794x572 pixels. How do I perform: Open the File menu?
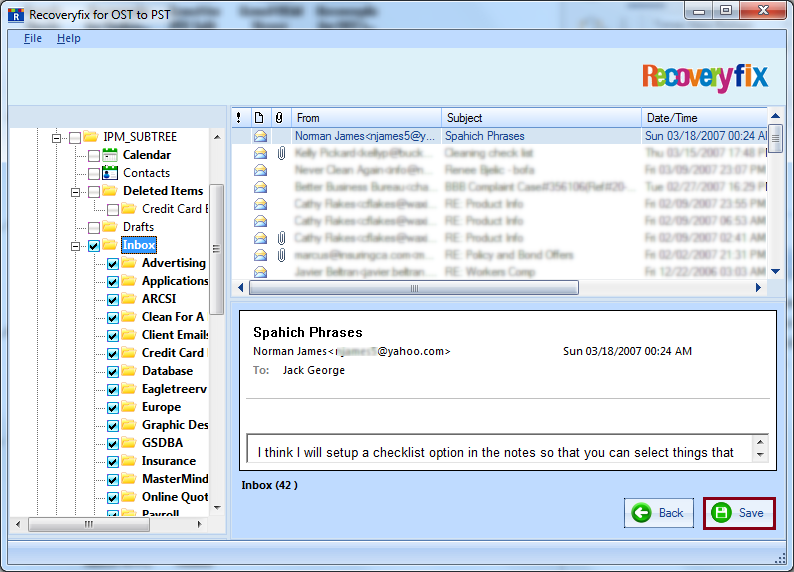(33, 38)
